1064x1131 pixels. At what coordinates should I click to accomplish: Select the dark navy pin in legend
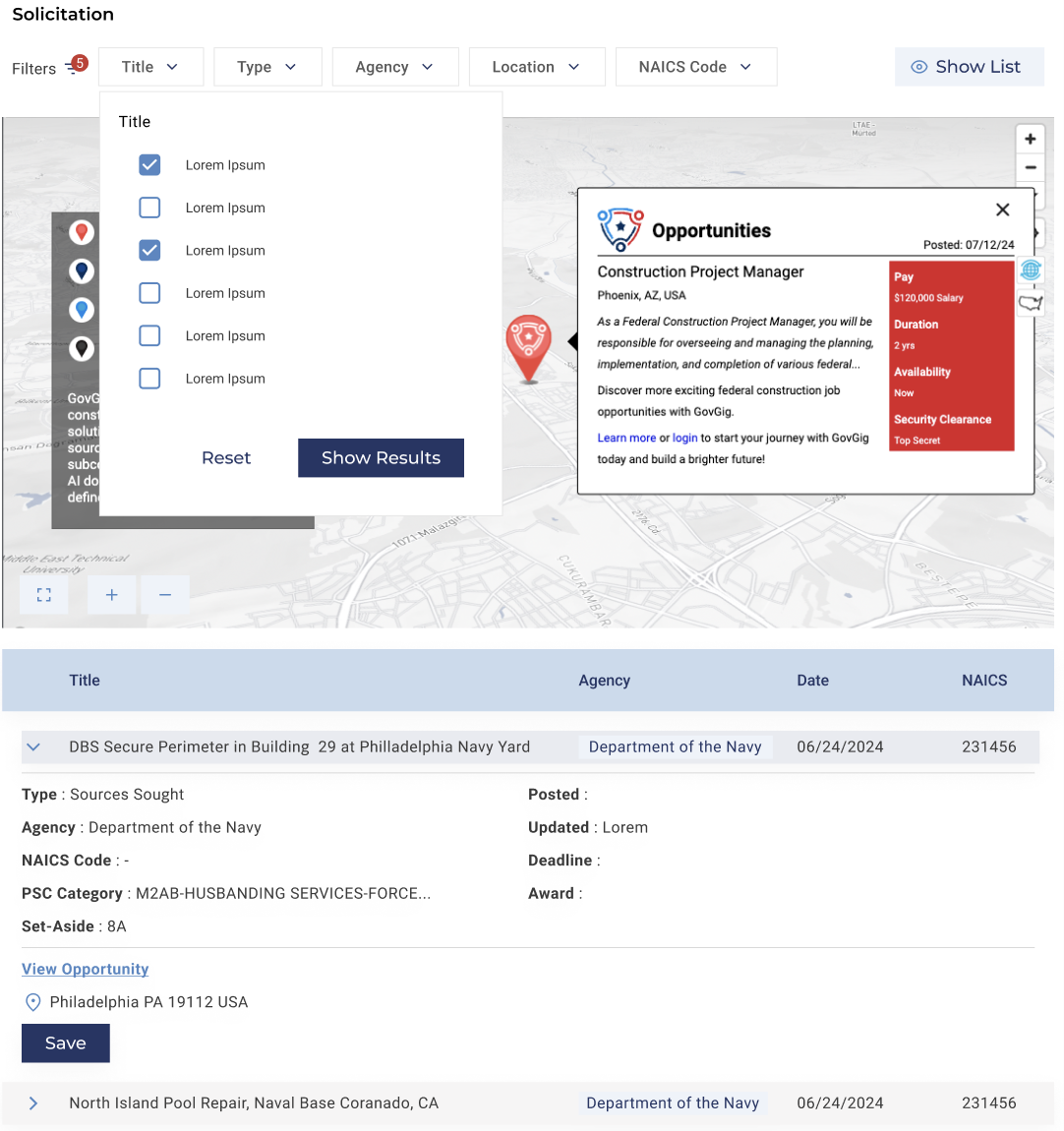(x=82, y=270)
